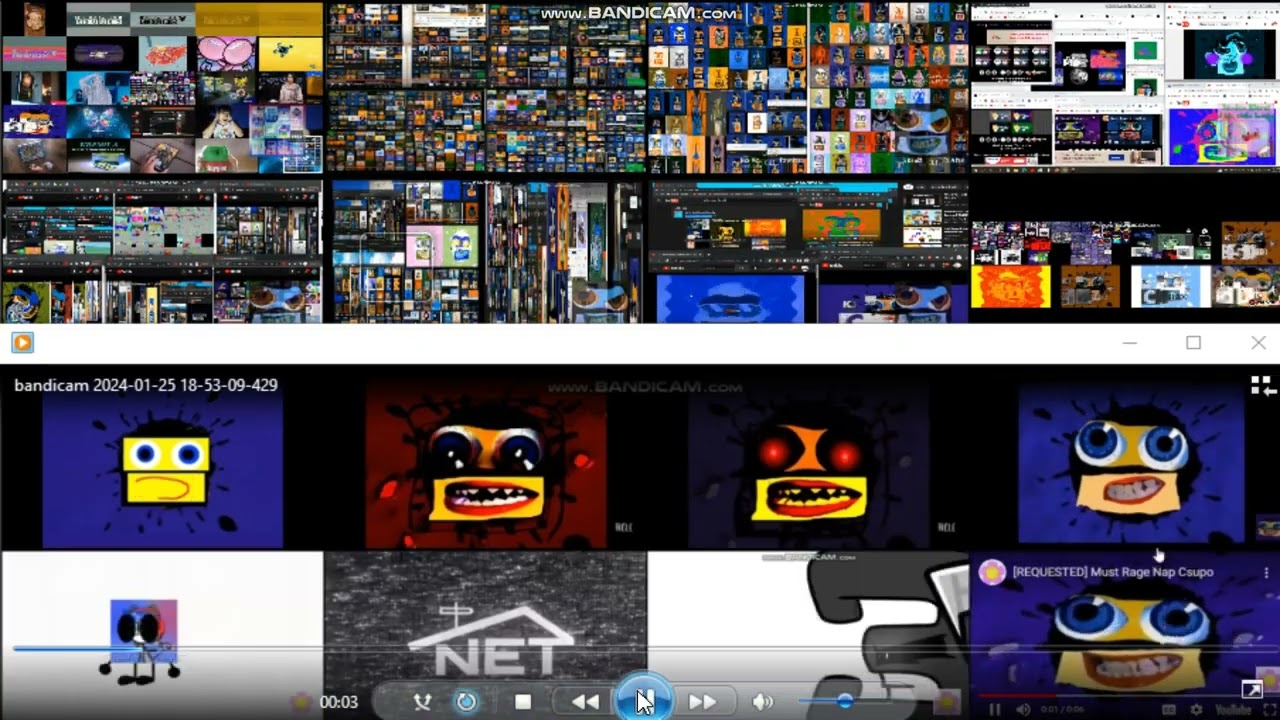Turn on shuffle in the player controls

coord(422,702)
